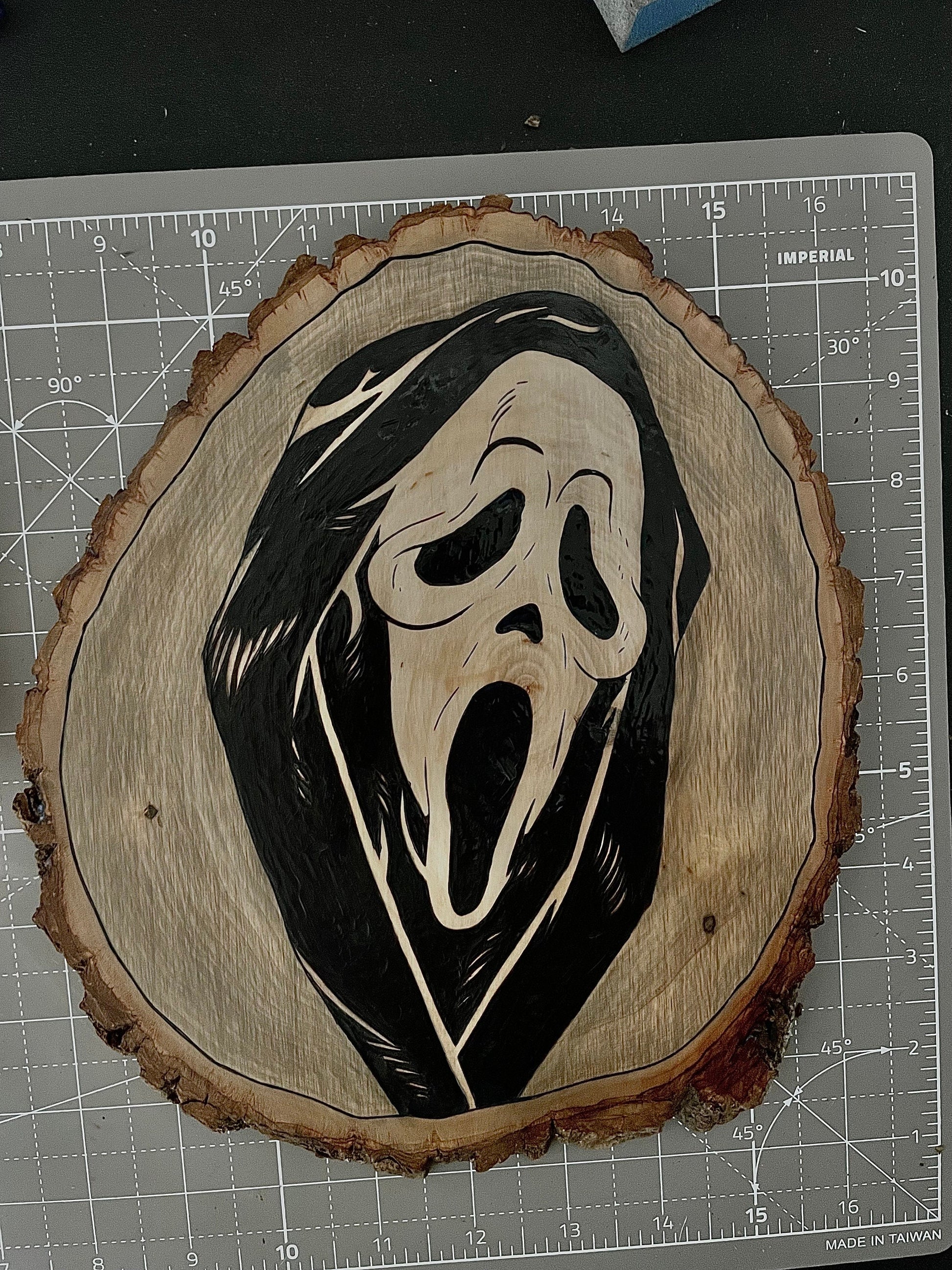Click the IMPERIAL label on the cutting mat
Image resolution: width=952 pixels, height=1270 pixels.
pyautogui.click(x=816, y=256)
